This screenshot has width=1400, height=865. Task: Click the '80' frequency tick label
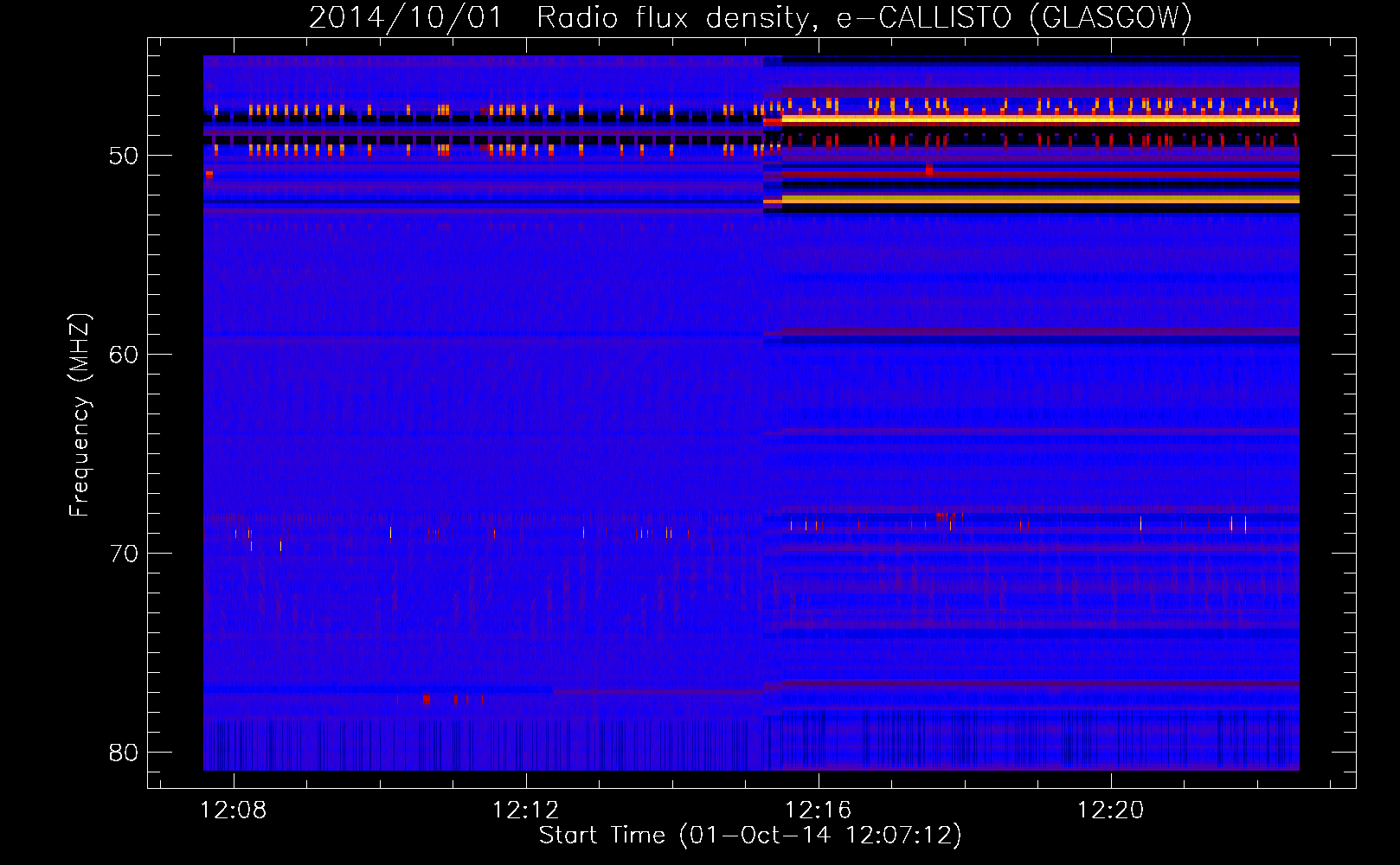[124, 753]
